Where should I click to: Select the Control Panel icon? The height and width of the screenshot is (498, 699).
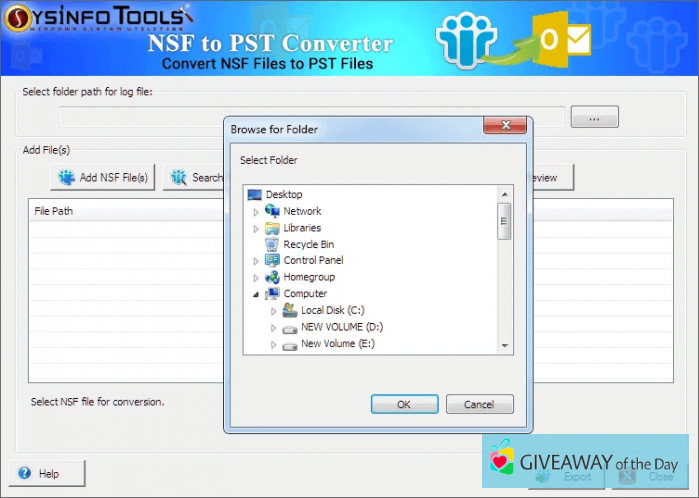point(272,260)
